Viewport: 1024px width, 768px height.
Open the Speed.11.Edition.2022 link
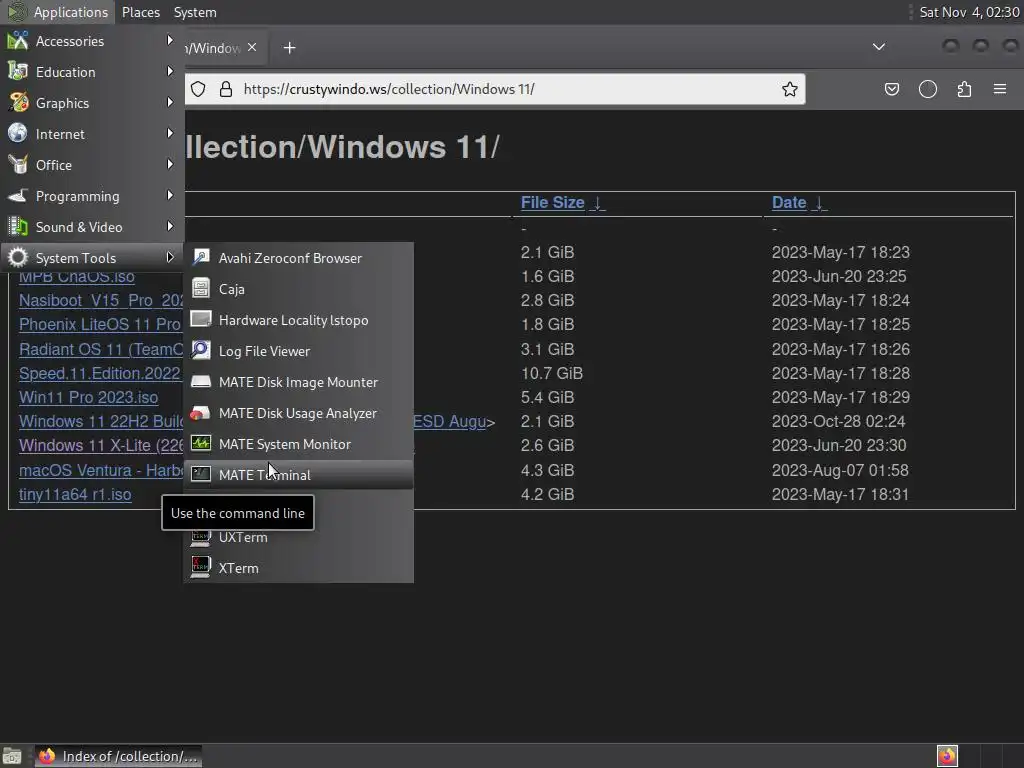click(101, 373)
